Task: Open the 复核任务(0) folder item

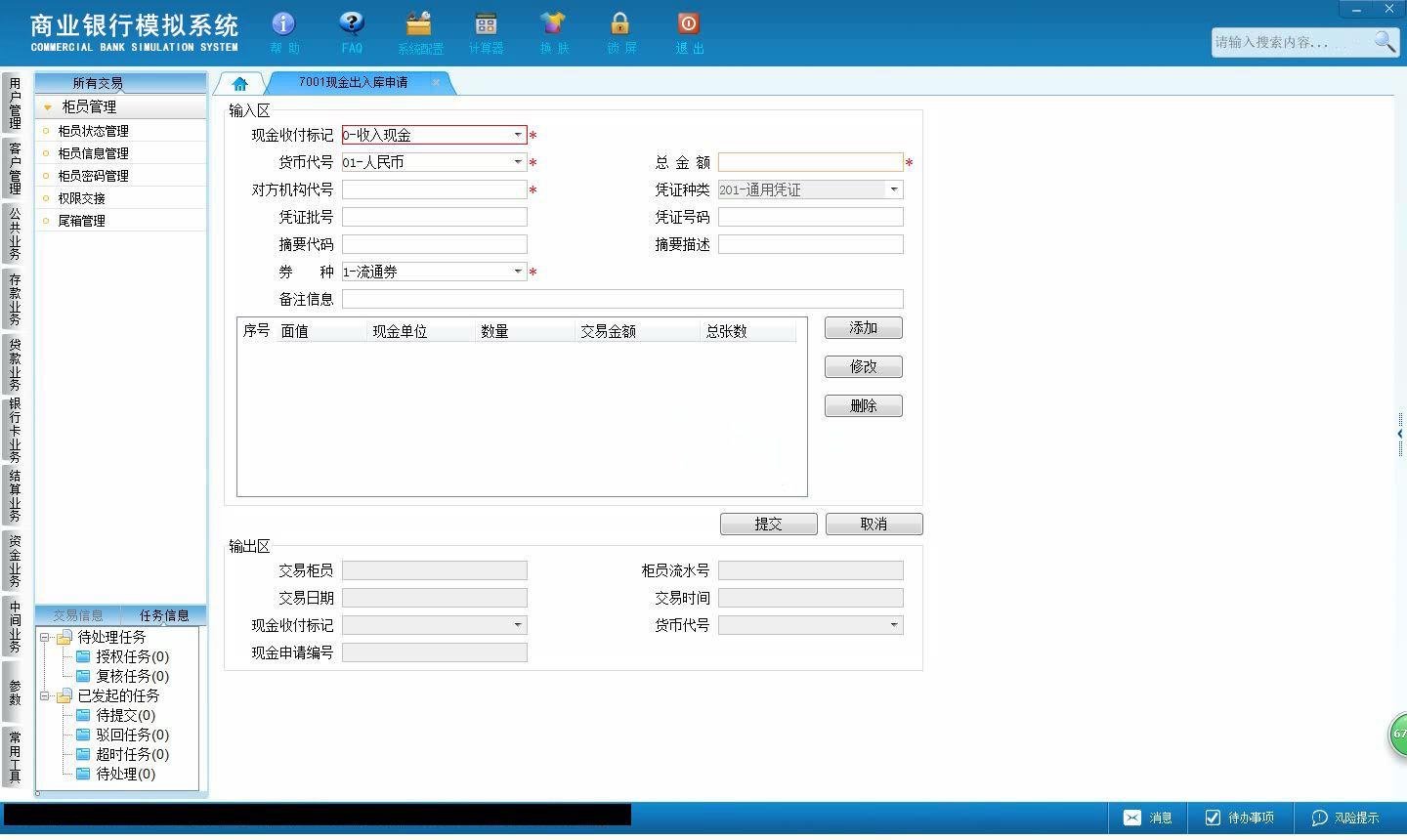Action: click(122, 676)
